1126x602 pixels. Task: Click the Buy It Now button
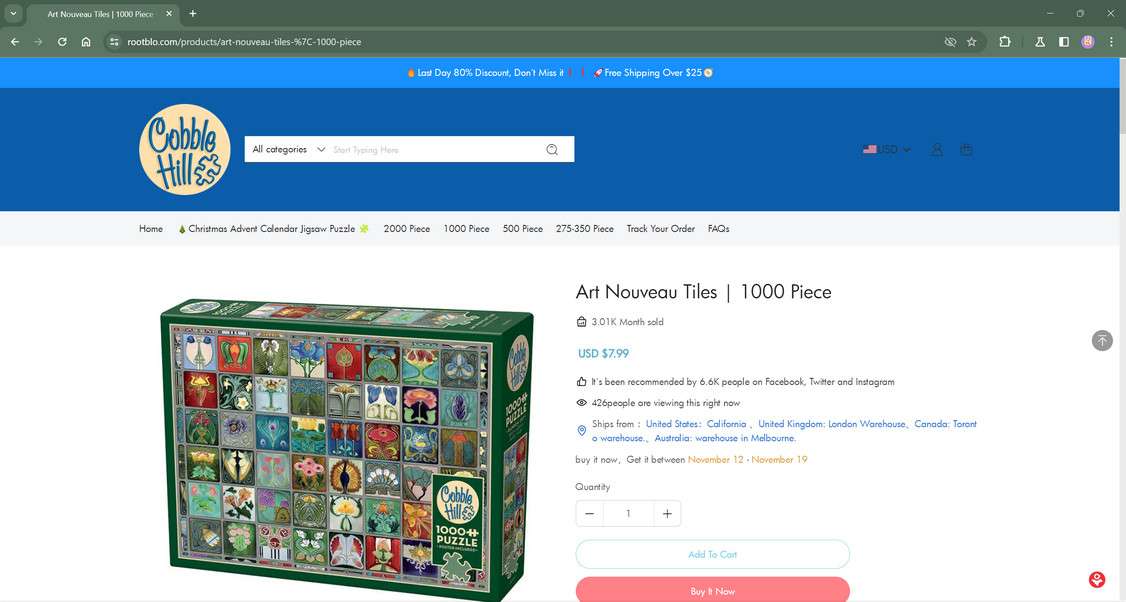click(712, 591)
